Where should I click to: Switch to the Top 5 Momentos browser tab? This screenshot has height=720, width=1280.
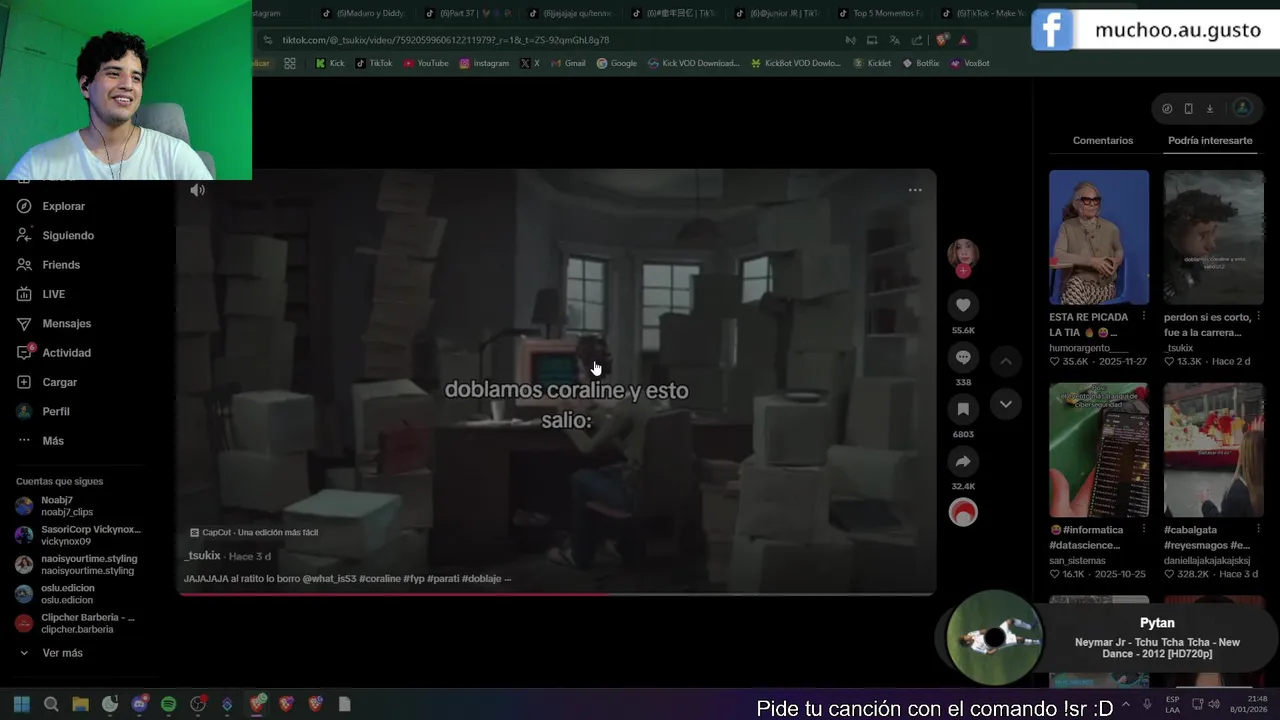pyautogui.click(x=880, y=14)
